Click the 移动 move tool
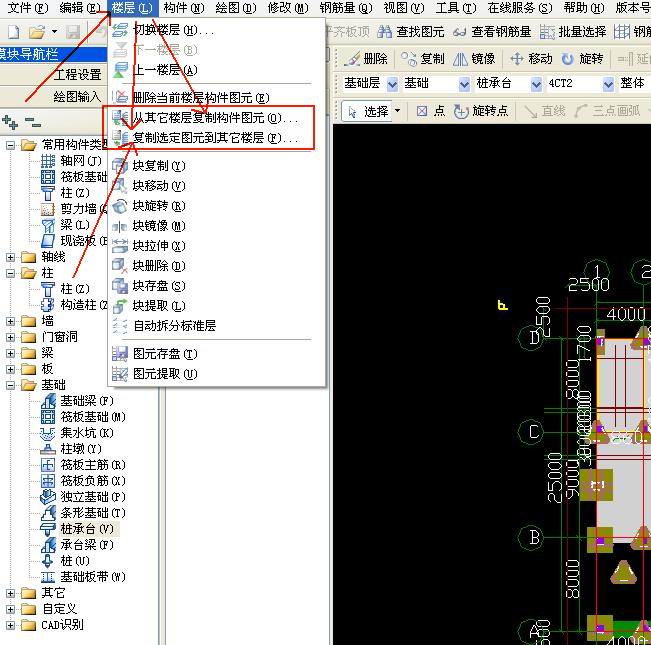651x645 pixels. (531, 59)
